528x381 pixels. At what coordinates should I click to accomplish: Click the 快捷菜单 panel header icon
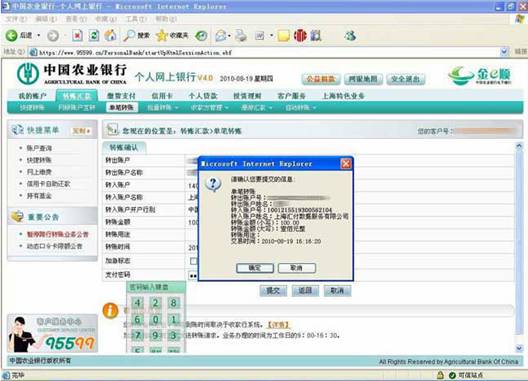tap(17, 130)
